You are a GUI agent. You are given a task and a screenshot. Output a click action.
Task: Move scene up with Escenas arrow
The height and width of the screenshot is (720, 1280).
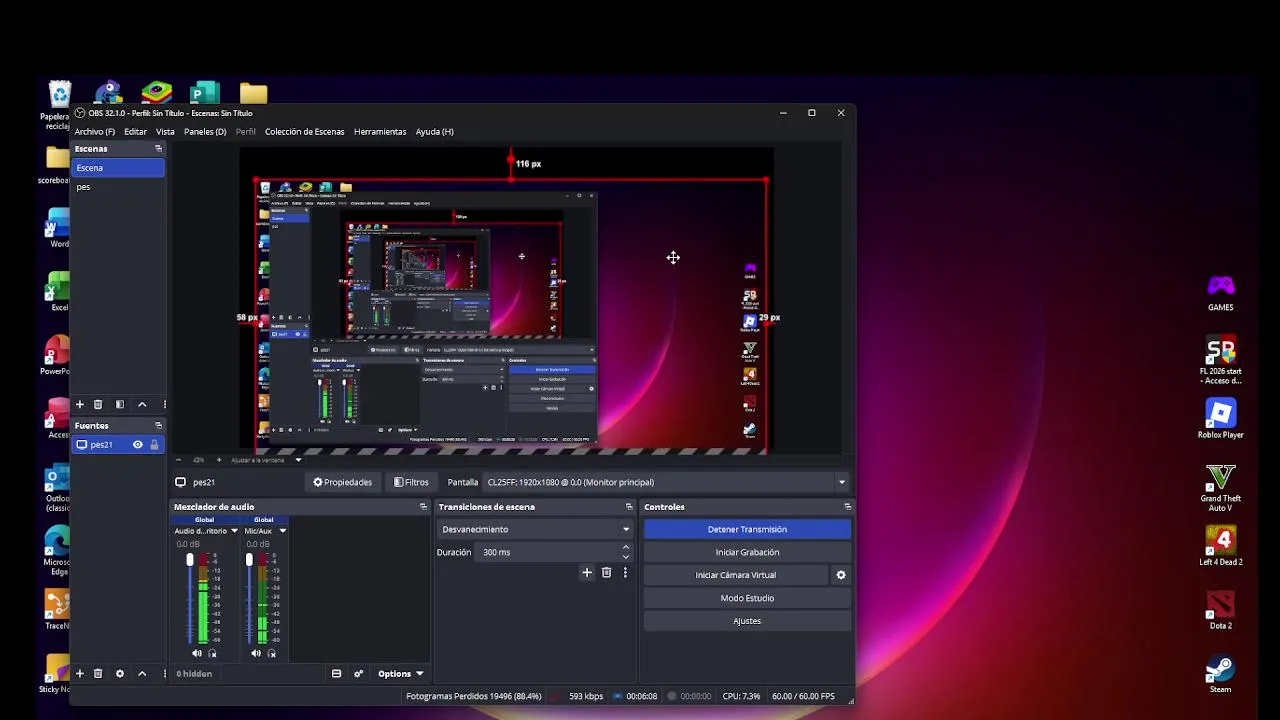click(x=142, y=404)
